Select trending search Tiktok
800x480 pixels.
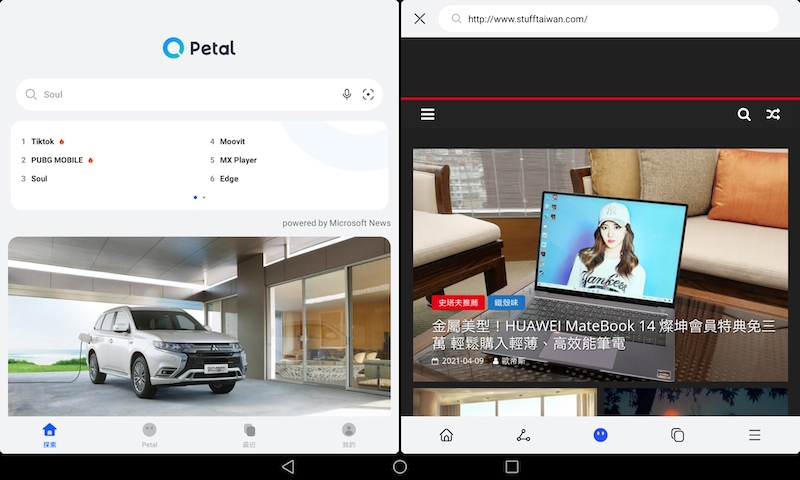[x=42, y=141]
